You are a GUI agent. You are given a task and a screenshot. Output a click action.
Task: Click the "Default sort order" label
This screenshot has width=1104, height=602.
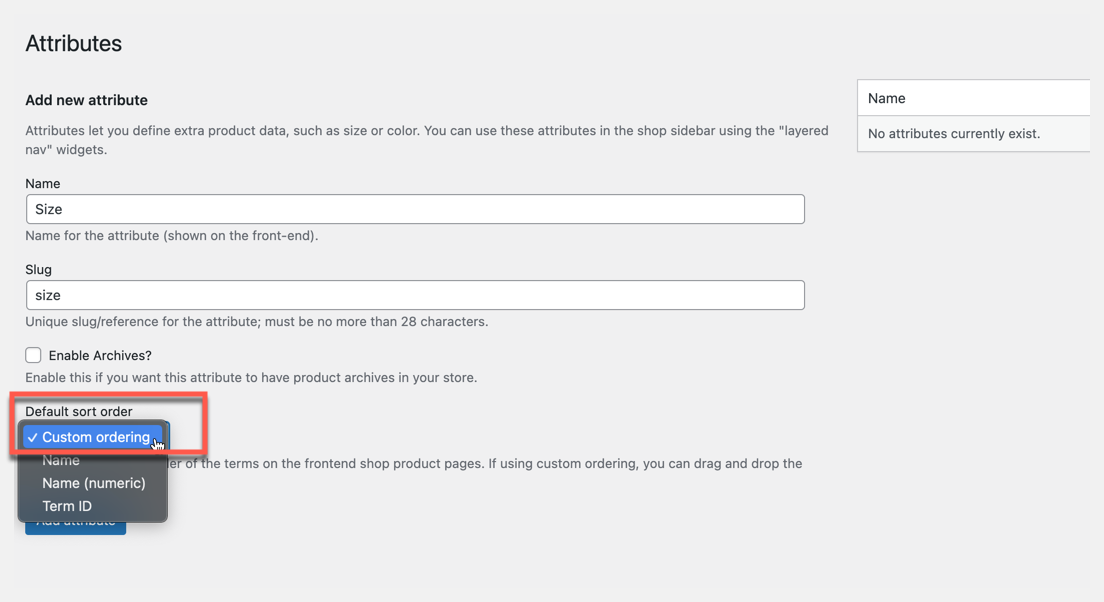point(79,411)
